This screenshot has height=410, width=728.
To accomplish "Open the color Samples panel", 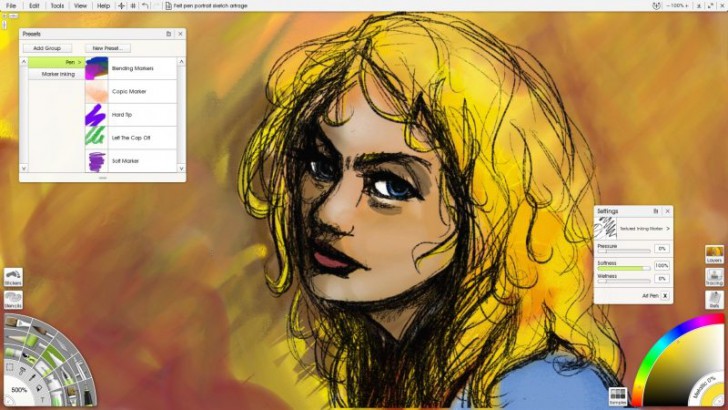I will click(618, 397).
